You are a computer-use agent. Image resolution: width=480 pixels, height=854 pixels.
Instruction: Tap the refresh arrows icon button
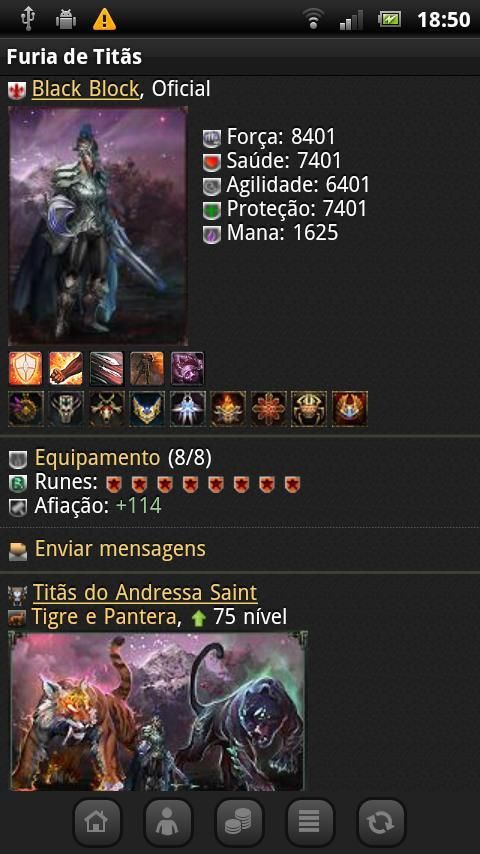381,822
